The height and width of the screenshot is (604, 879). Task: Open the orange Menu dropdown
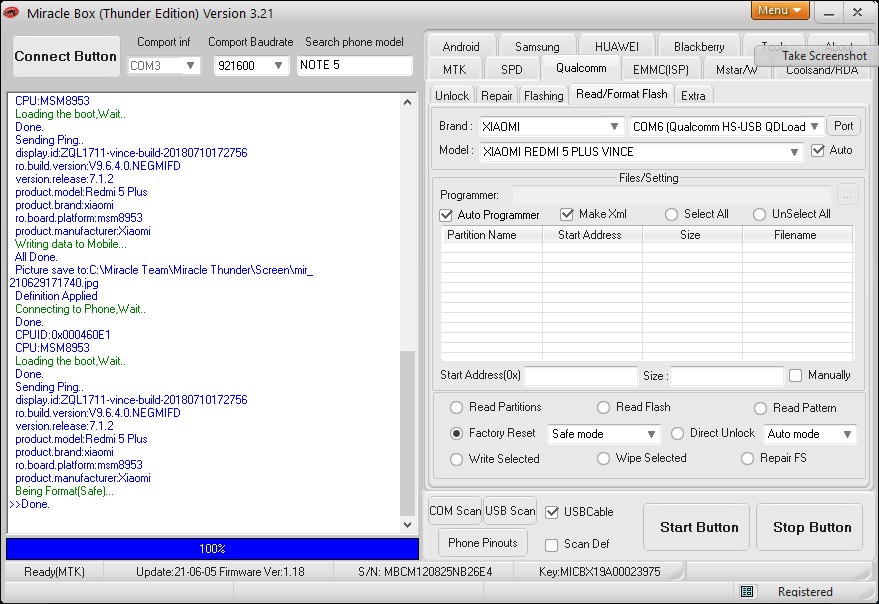(x=779, y=10)
